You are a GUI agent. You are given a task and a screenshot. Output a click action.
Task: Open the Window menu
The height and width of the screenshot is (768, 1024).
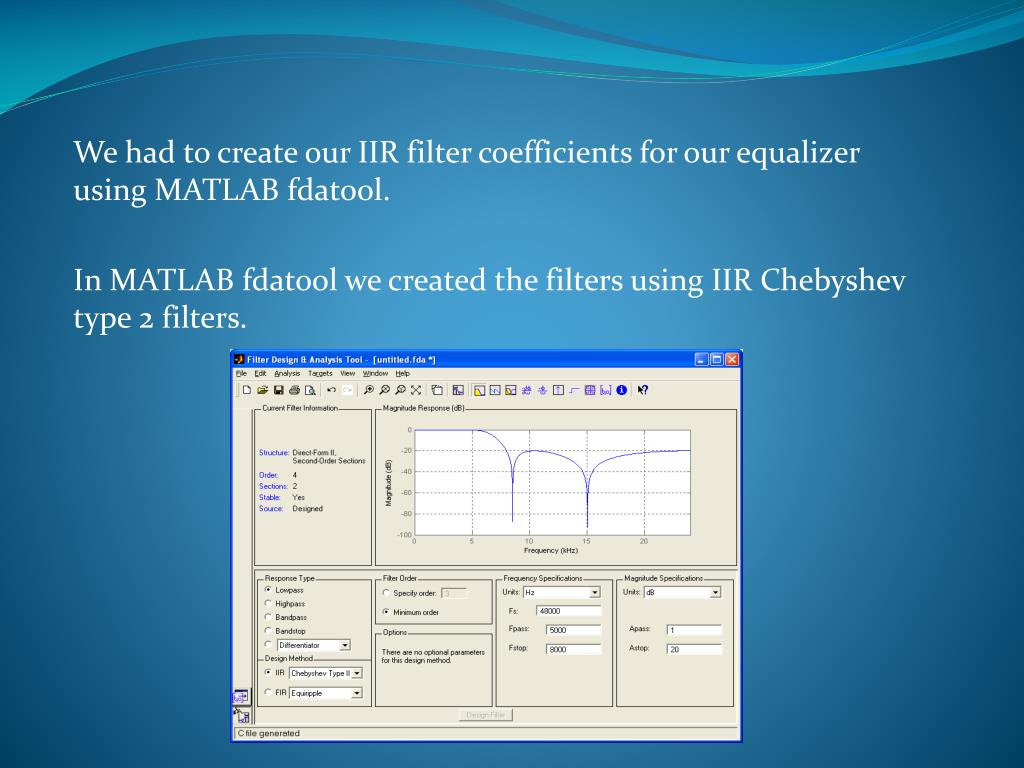[x=376, y=374]
